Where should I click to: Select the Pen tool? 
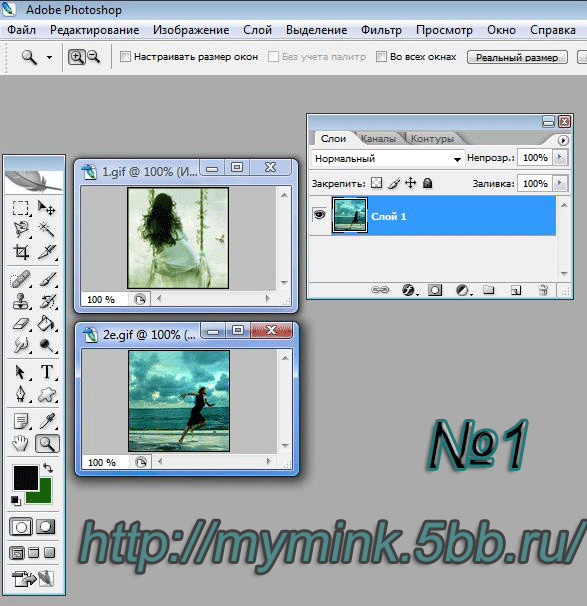[20, 394]
